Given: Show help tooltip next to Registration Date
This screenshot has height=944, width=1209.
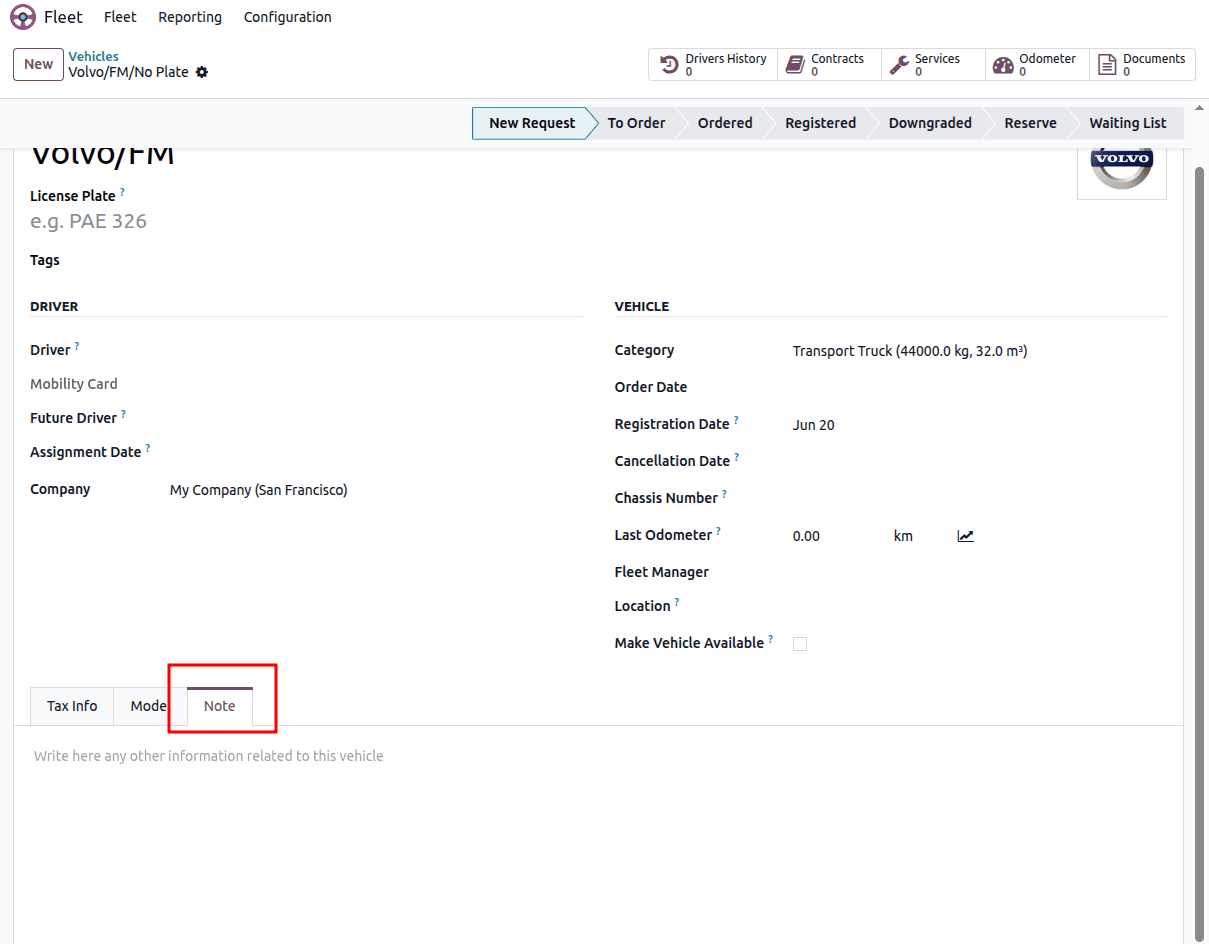Looking at the screenshot, I should tap(736, 419).
